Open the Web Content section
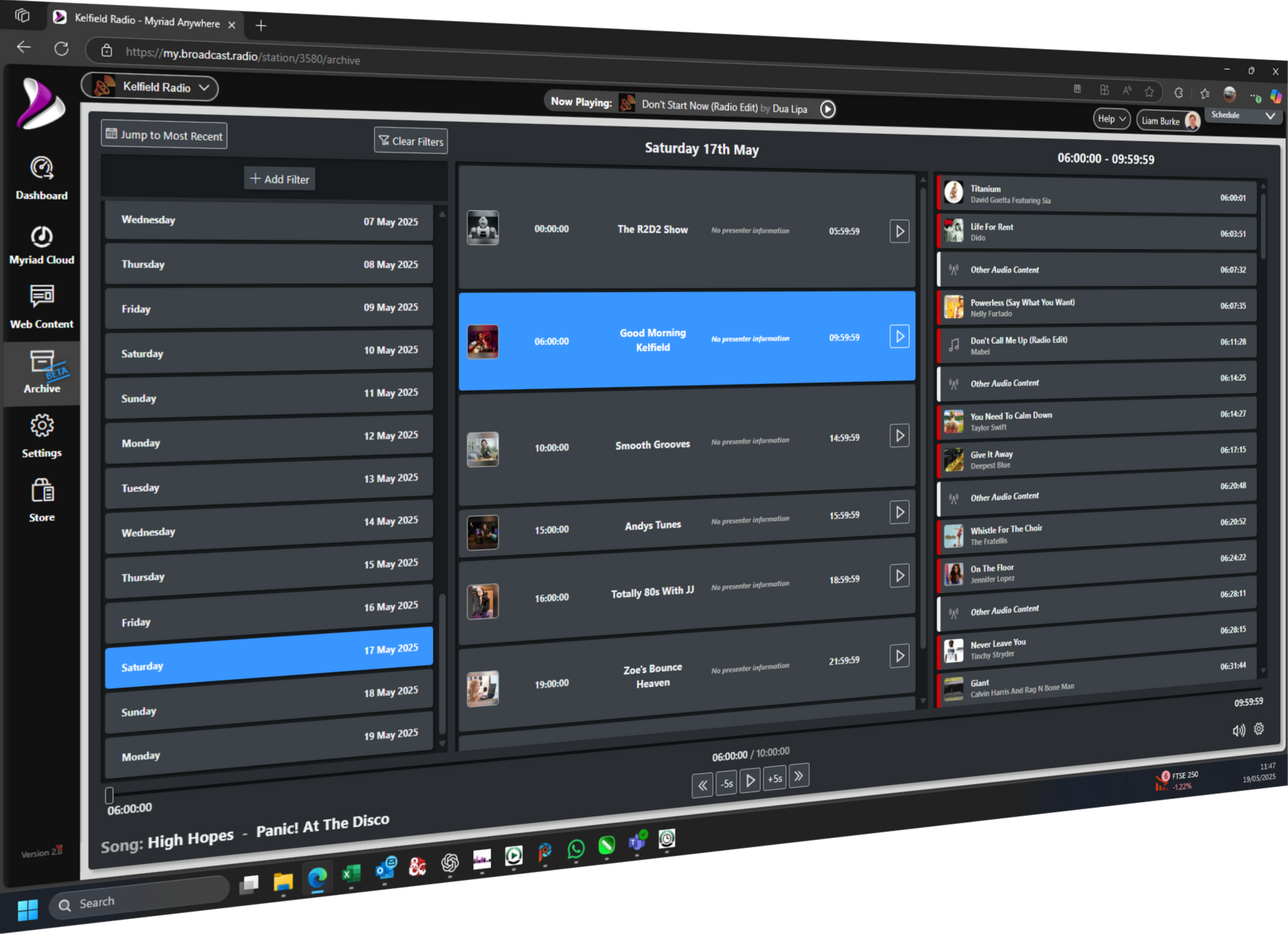This screenshot has width=1288, height=934. tap(41, 307)
